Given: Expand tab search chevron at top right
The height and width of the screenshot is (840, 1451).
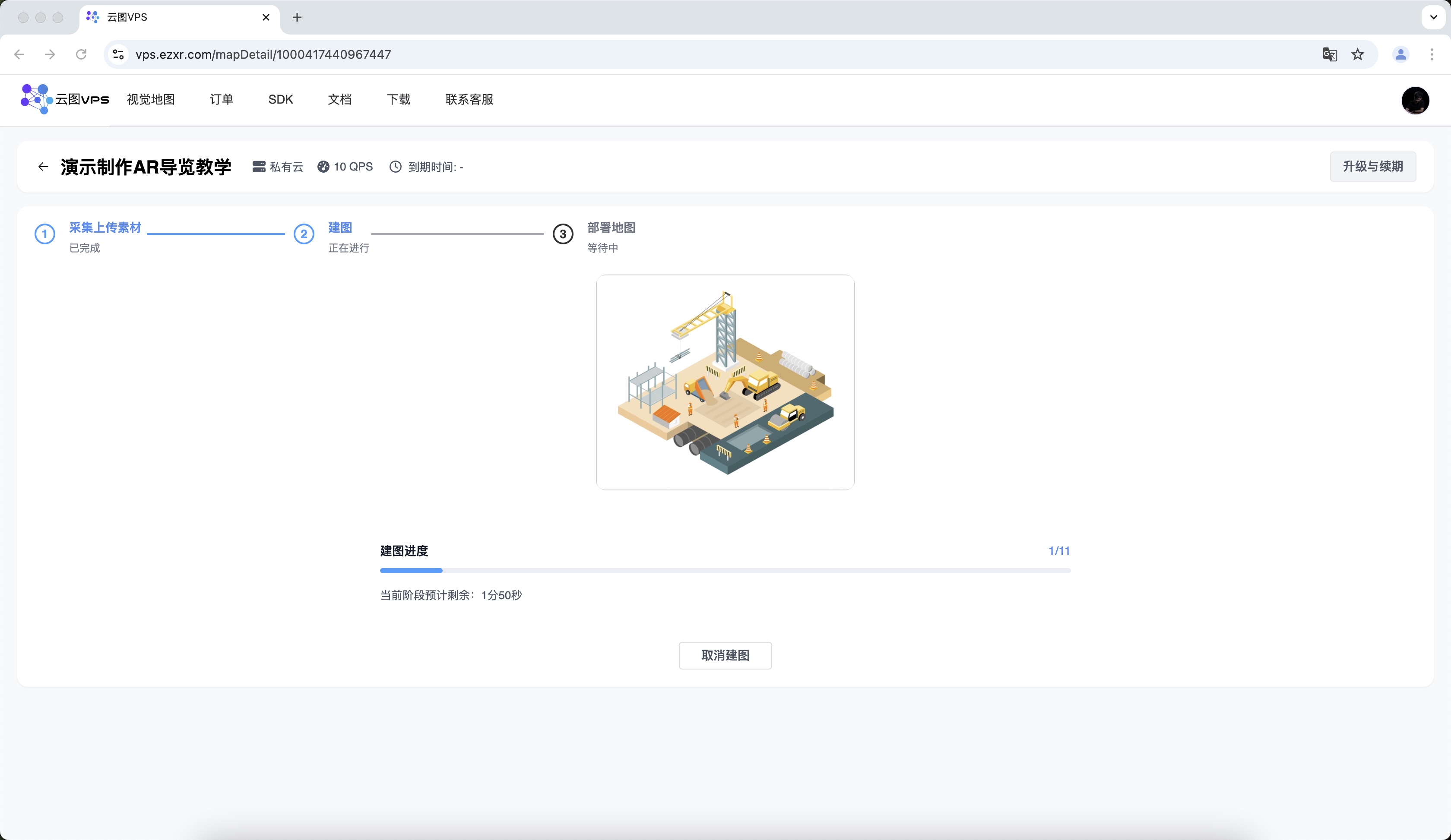Looking at the screenshot, I should click(1433, 17).
